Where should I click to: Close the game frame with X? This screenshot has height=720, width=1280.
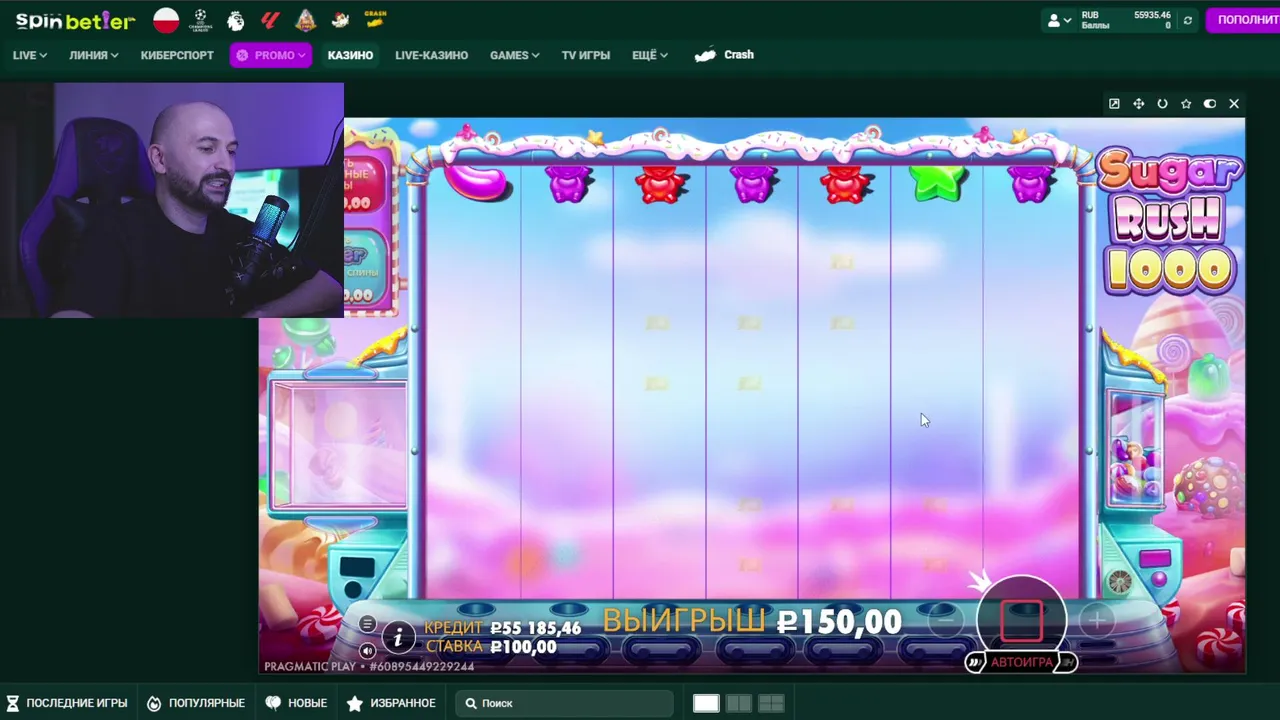pos(1234,104)
